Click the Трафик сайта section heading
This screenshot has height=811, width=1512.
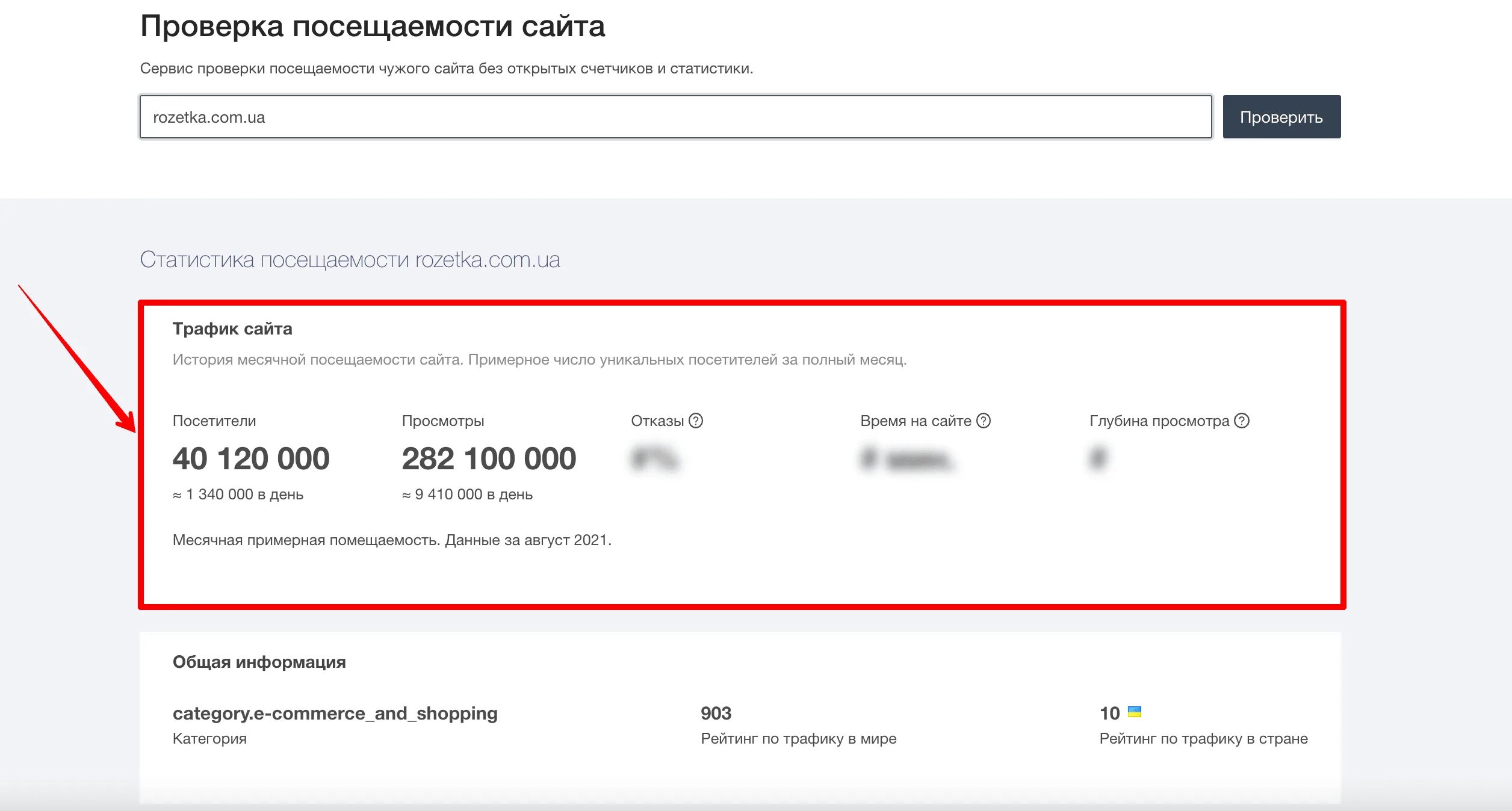tap(232, 328)
